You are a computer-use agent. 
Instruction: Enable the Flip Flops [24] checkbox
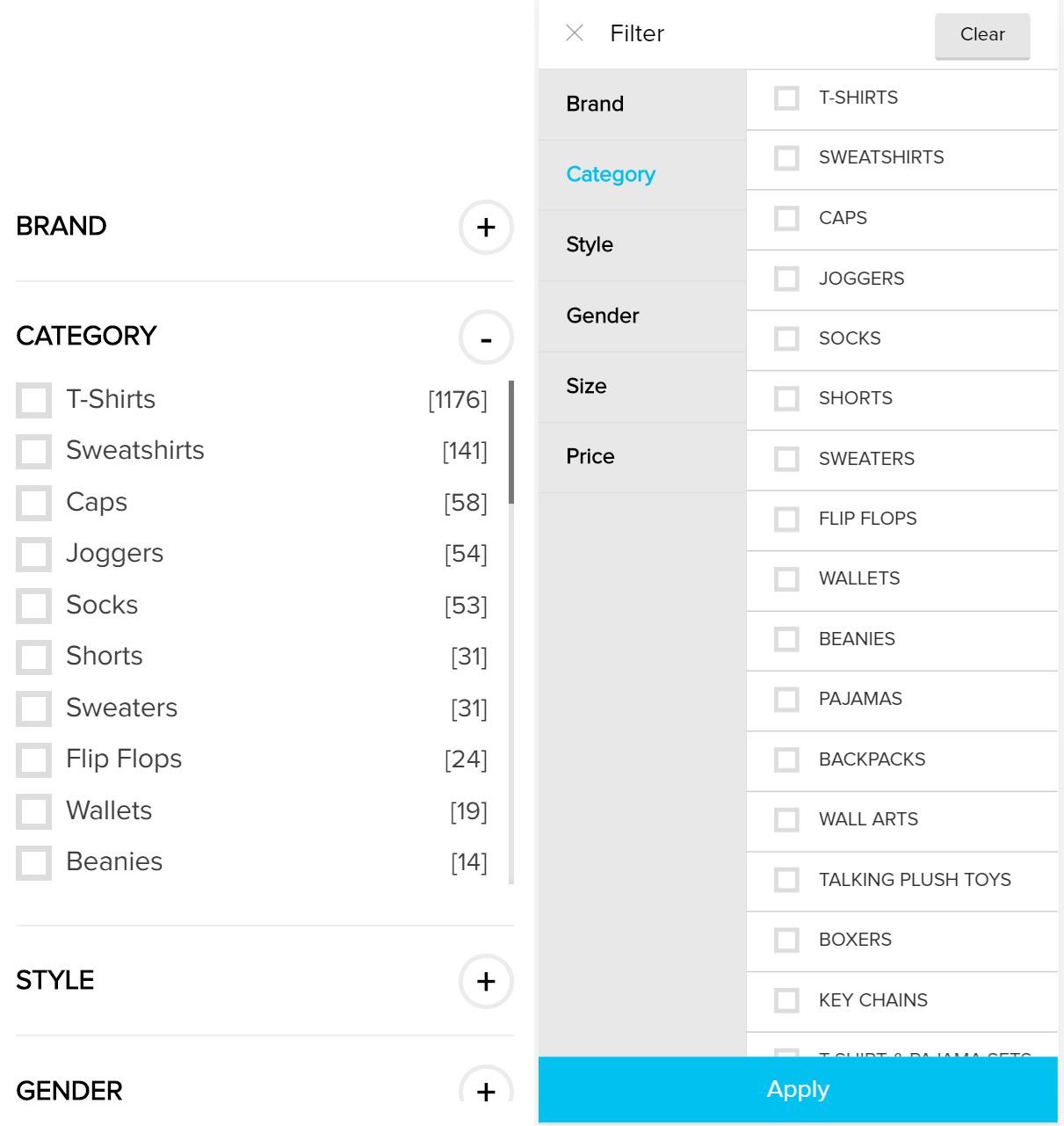coord(34,759)
